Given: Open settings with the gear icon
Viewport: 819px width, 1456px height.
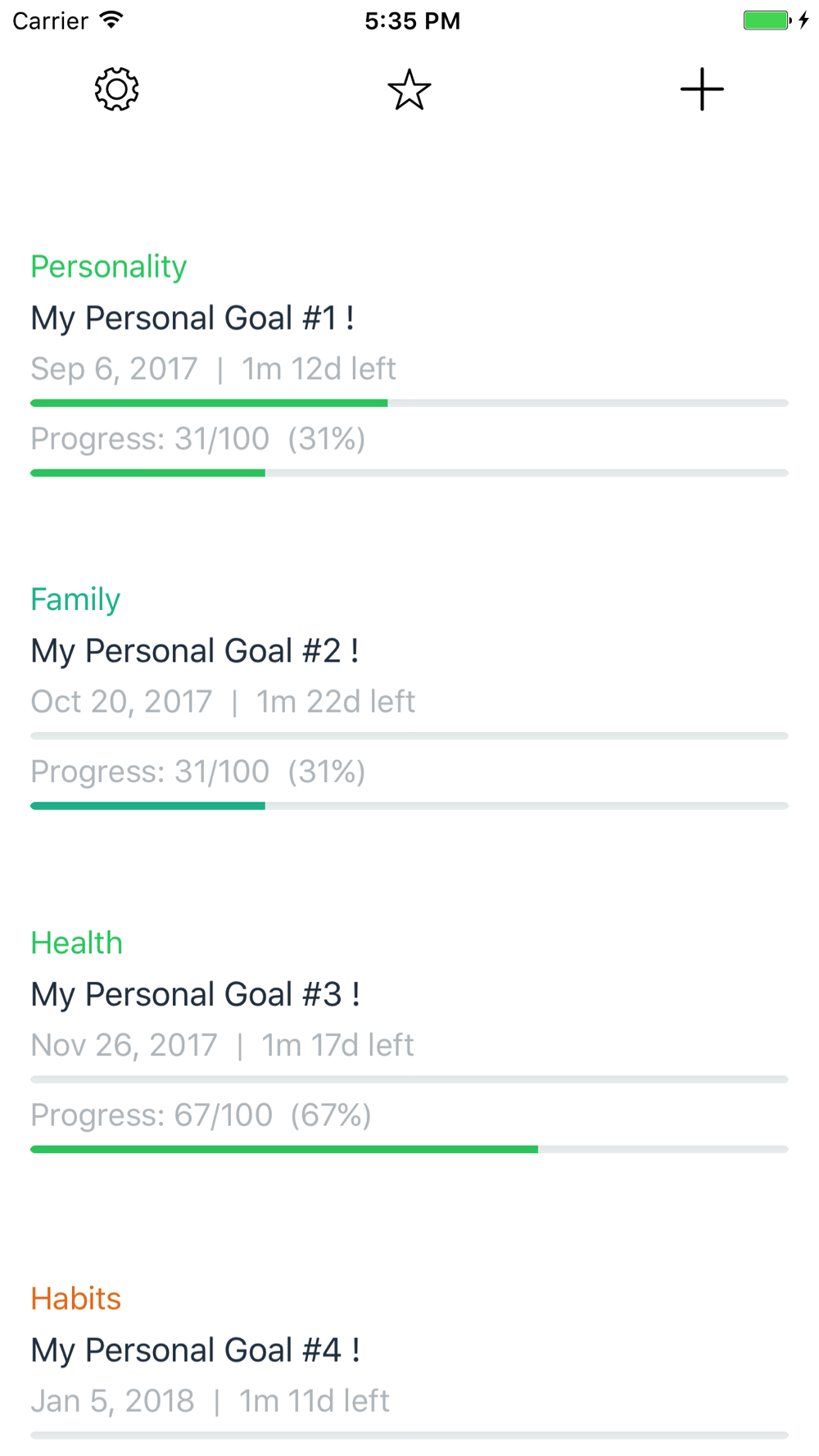Looking at the screenshot, I should 116,89.
